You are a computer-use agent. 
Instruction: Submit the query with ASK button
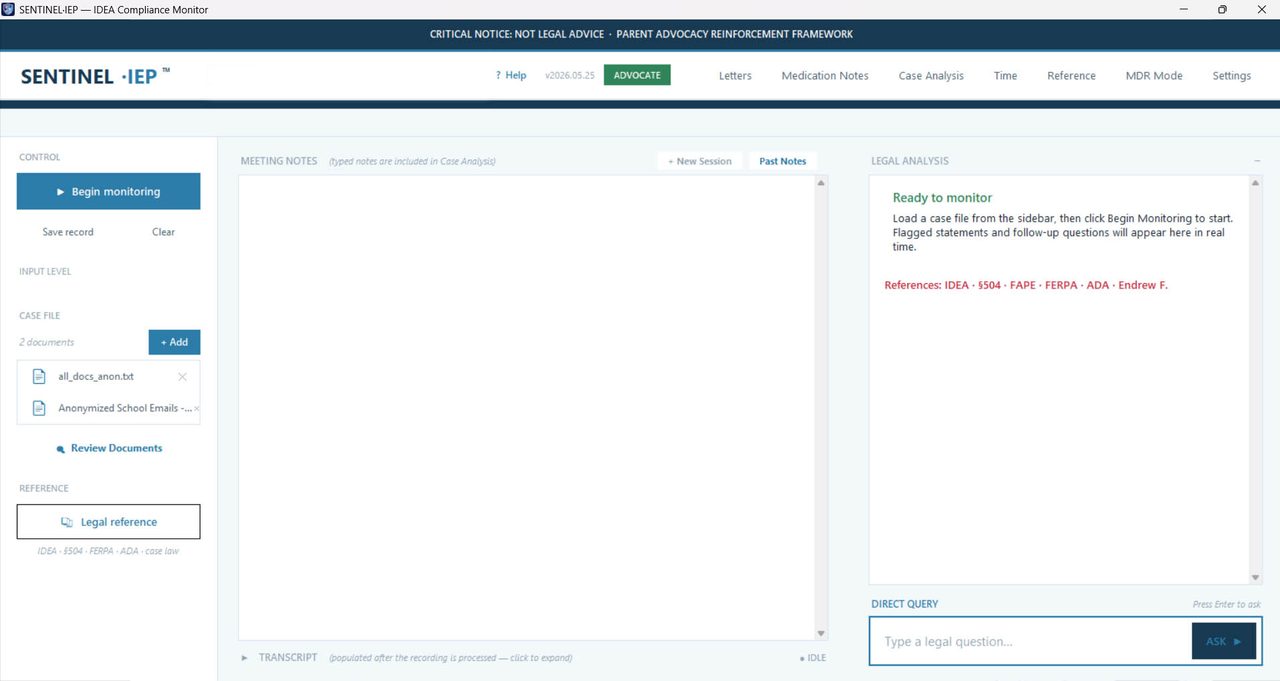click(1224, 641)
